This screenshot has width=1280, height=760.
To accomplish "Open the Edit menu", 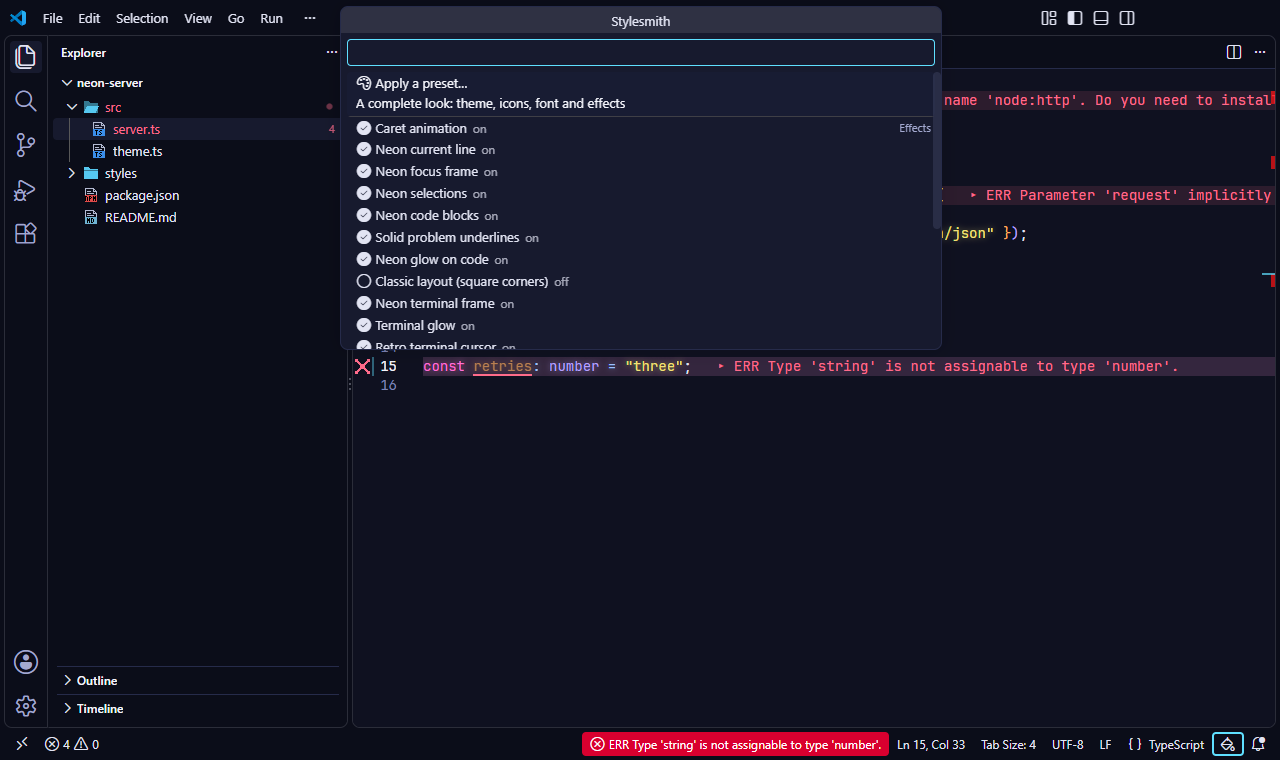I will pyautogui.click(x=89, y=18).
